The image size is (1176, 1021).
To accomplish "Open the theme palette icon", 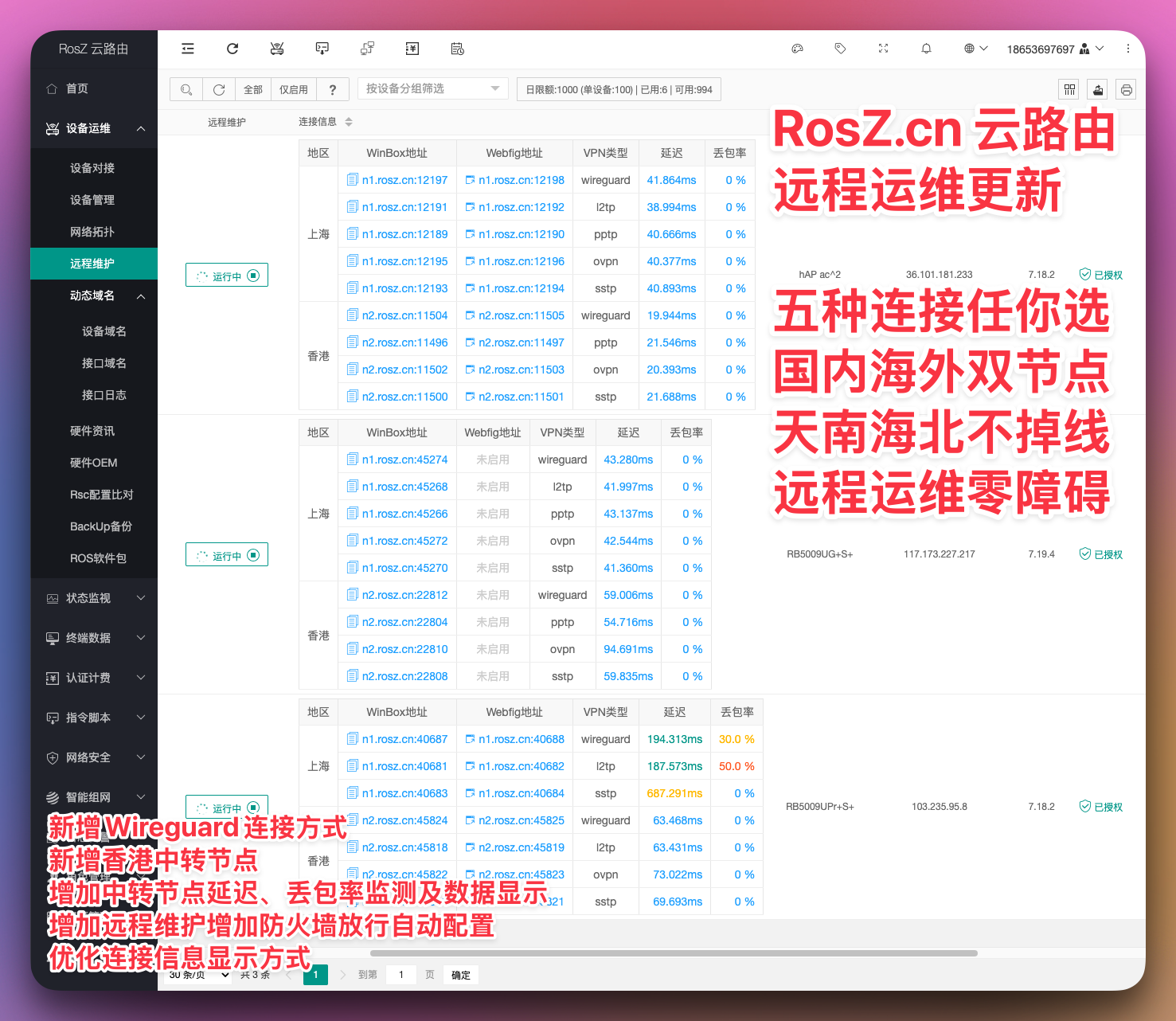I will click(797, 49).
